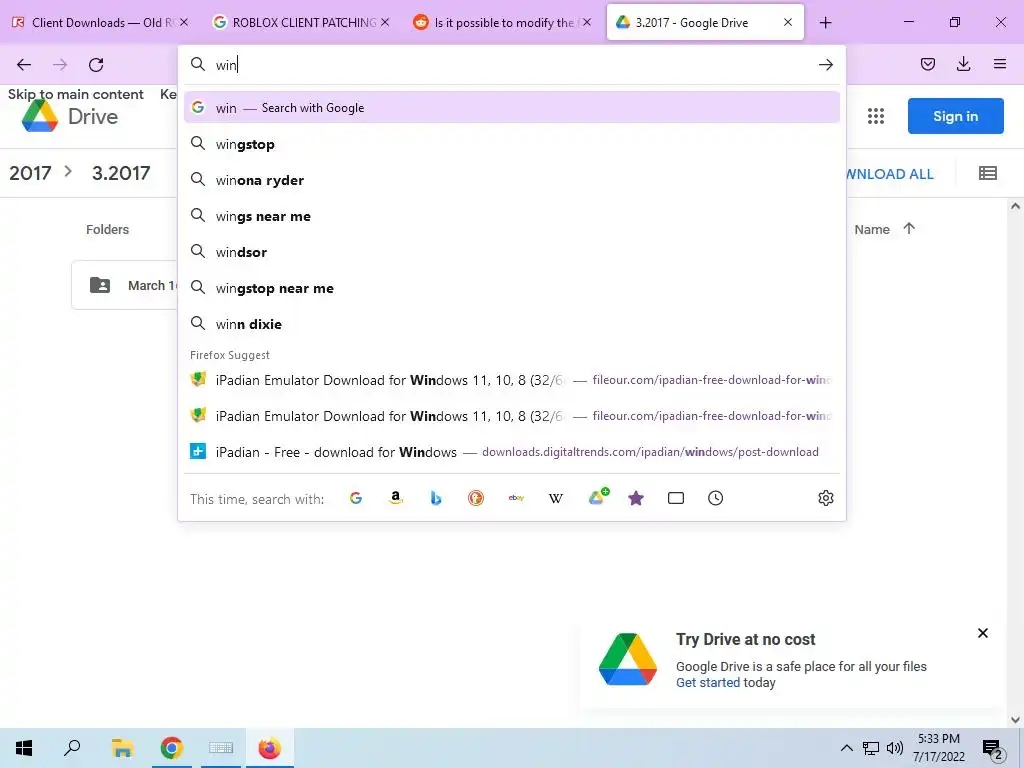Open the March folder item
The image size is (1024, 768).
point(124,285)
